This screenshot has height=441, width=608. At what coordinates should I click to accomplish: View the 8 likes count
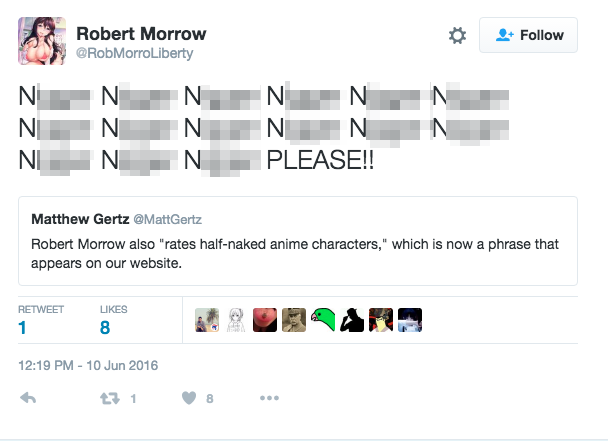click(105, 328)
